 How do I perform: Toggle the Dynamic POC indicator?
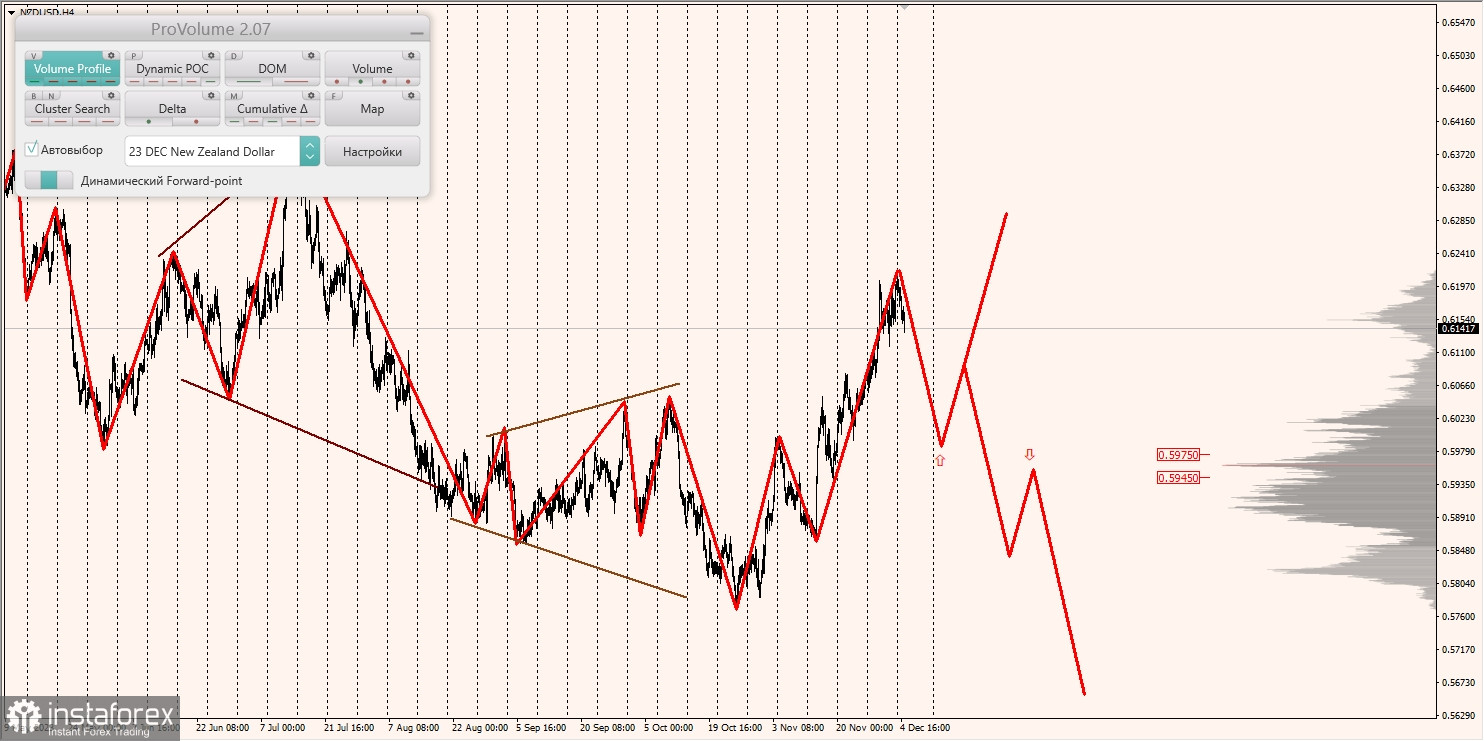coord(172,69)
